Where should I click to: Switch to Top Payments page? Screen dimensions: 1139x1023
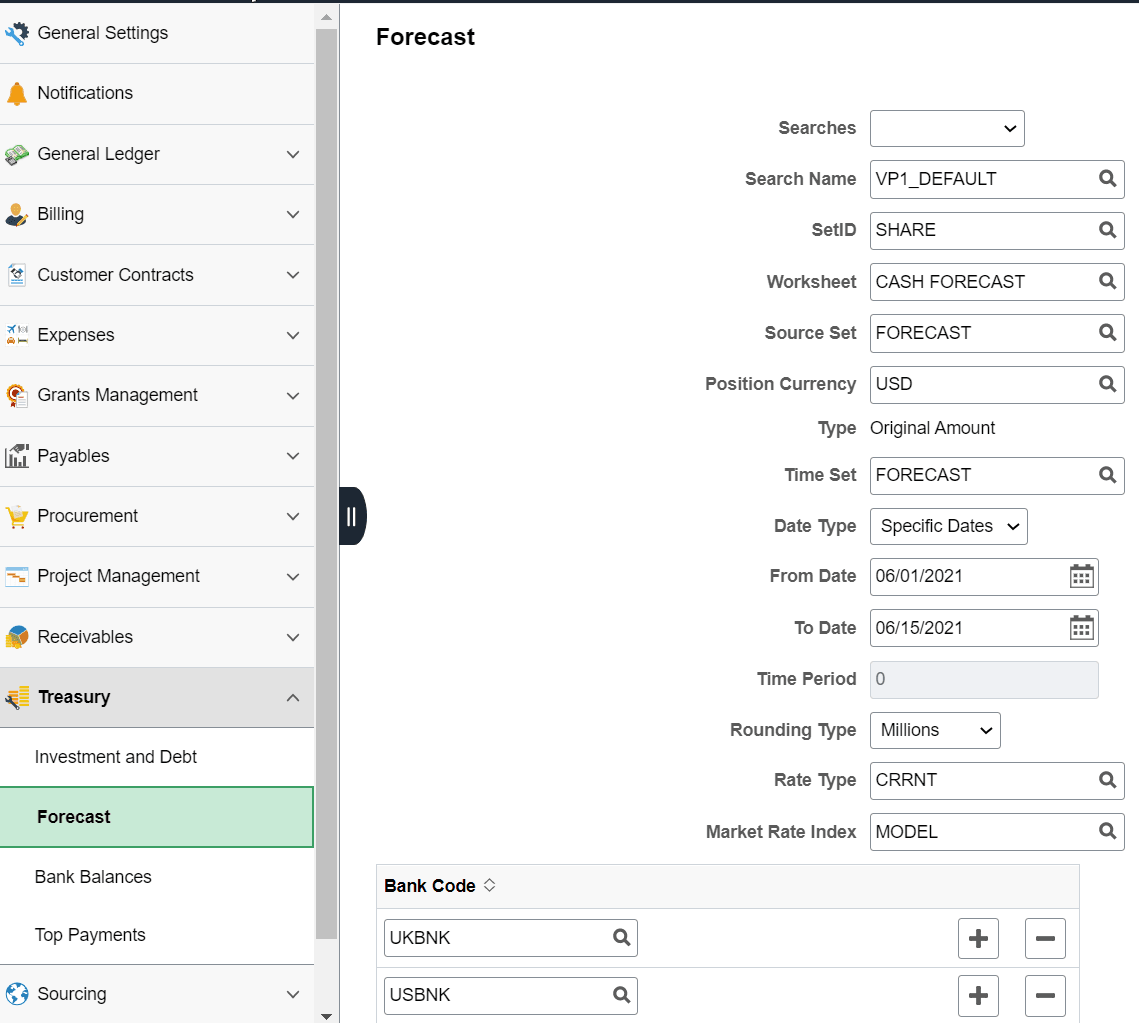pos(88,934)
